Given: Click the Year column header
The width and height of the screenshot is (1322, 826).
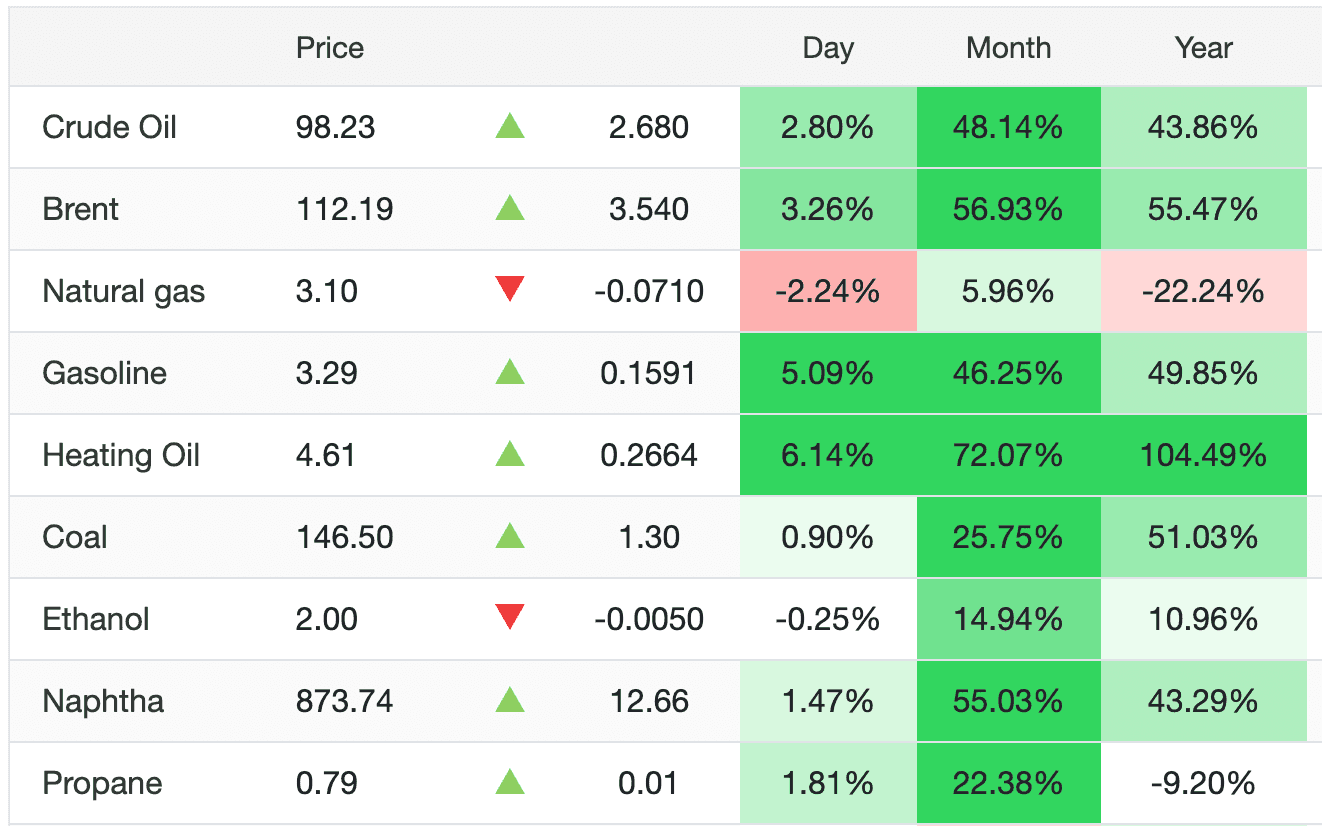Looking at the screenshot, I should [x=1203, y=48].
